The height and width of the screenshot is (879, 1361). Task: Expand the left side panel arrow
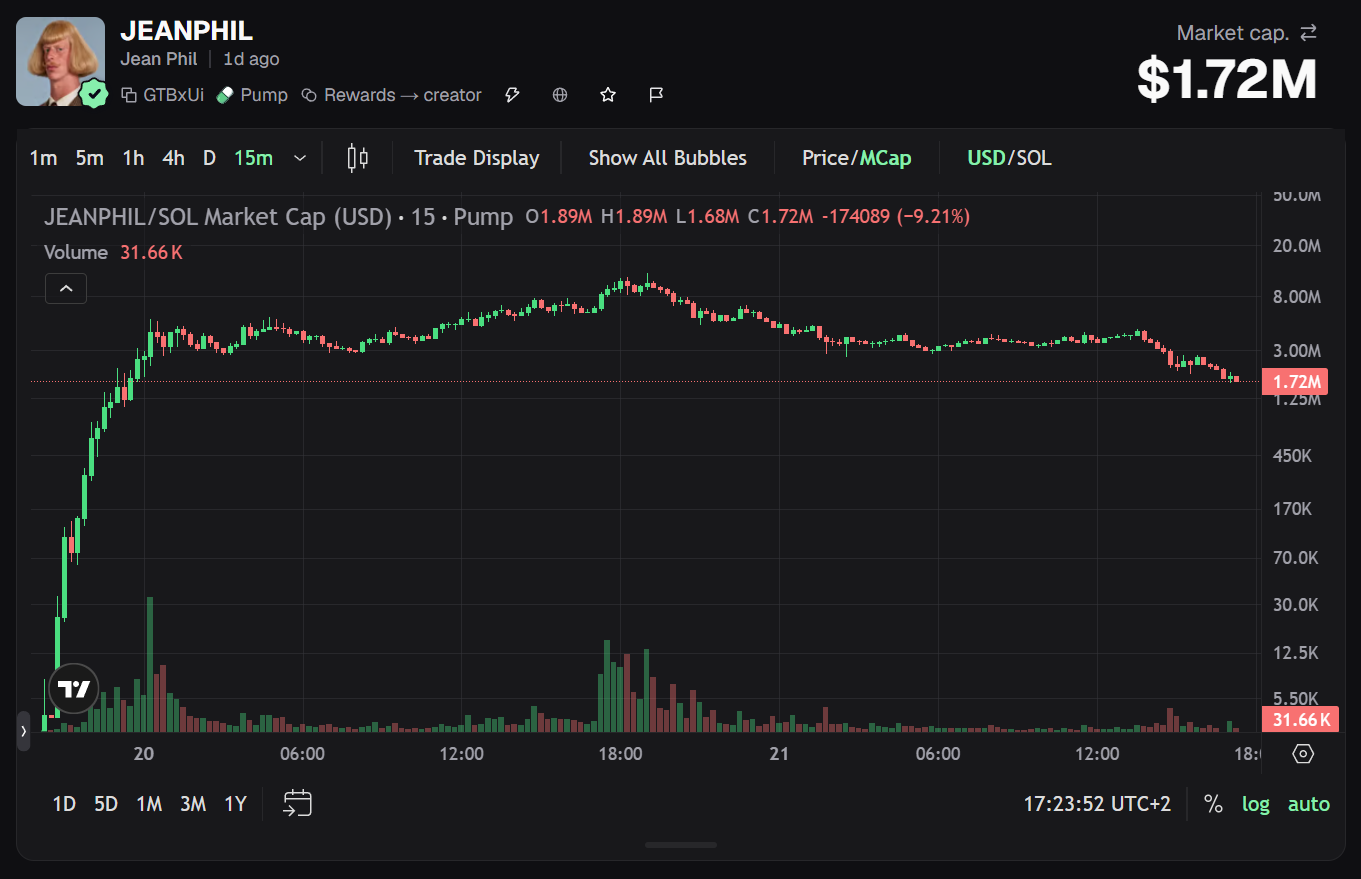[24, 732]
